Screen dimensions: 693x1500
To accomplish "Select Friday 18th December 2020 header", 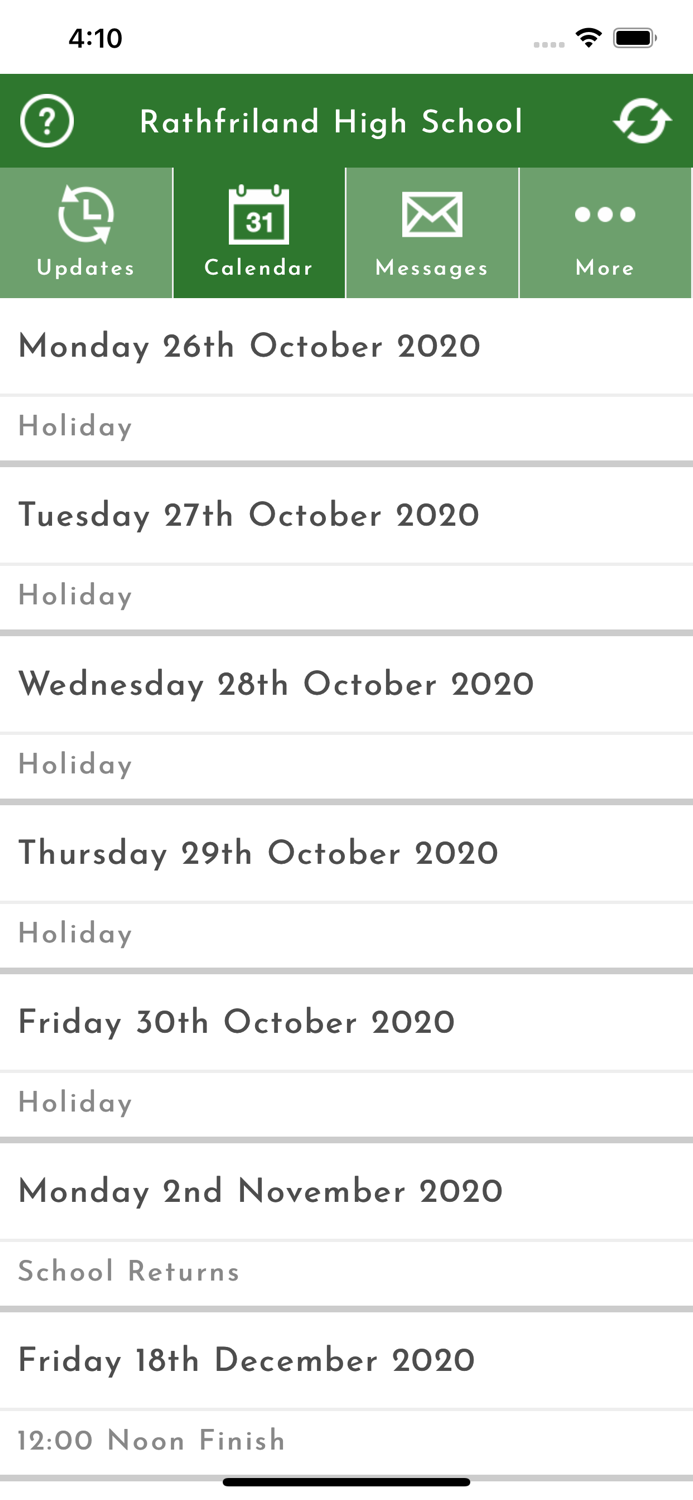I will 246,1361.
